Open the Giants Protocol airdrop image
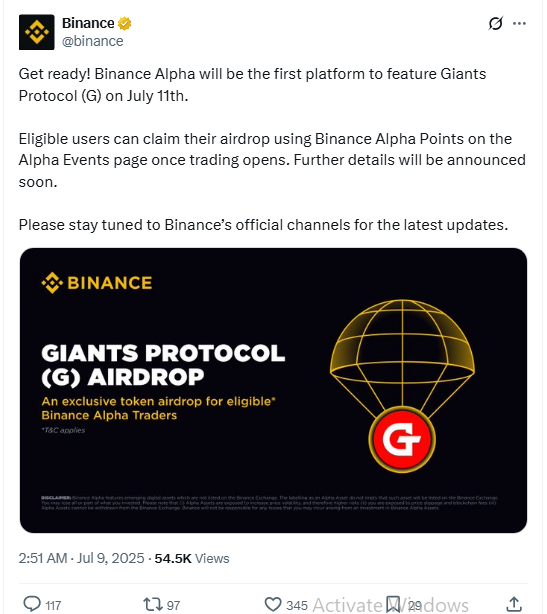This screenshot has width=547, height=614. click(x=273, y=390)
